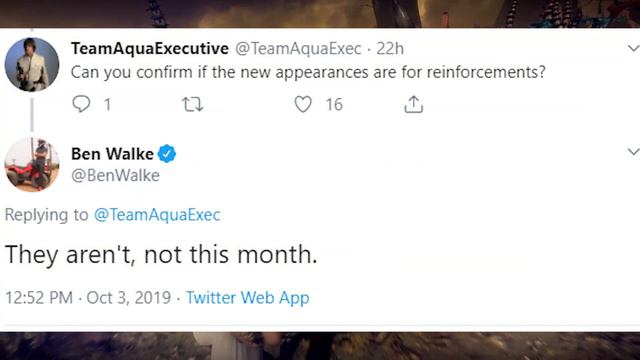Click the 12:52 PM Oct 3, 2019 timestamp

pyautogui.click(x=88, y=298)
